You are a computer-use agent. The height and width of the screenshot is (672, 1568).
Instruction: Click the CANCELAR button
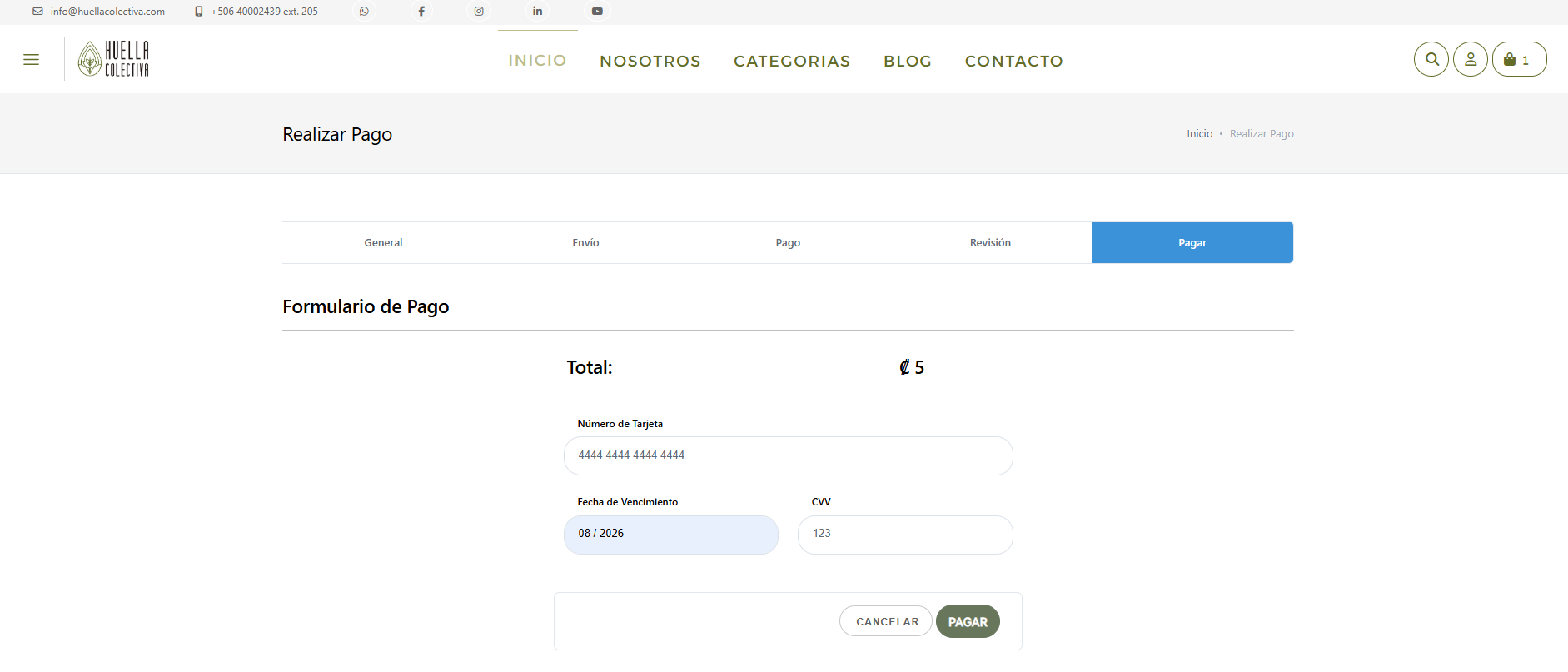tap(886, 621)
